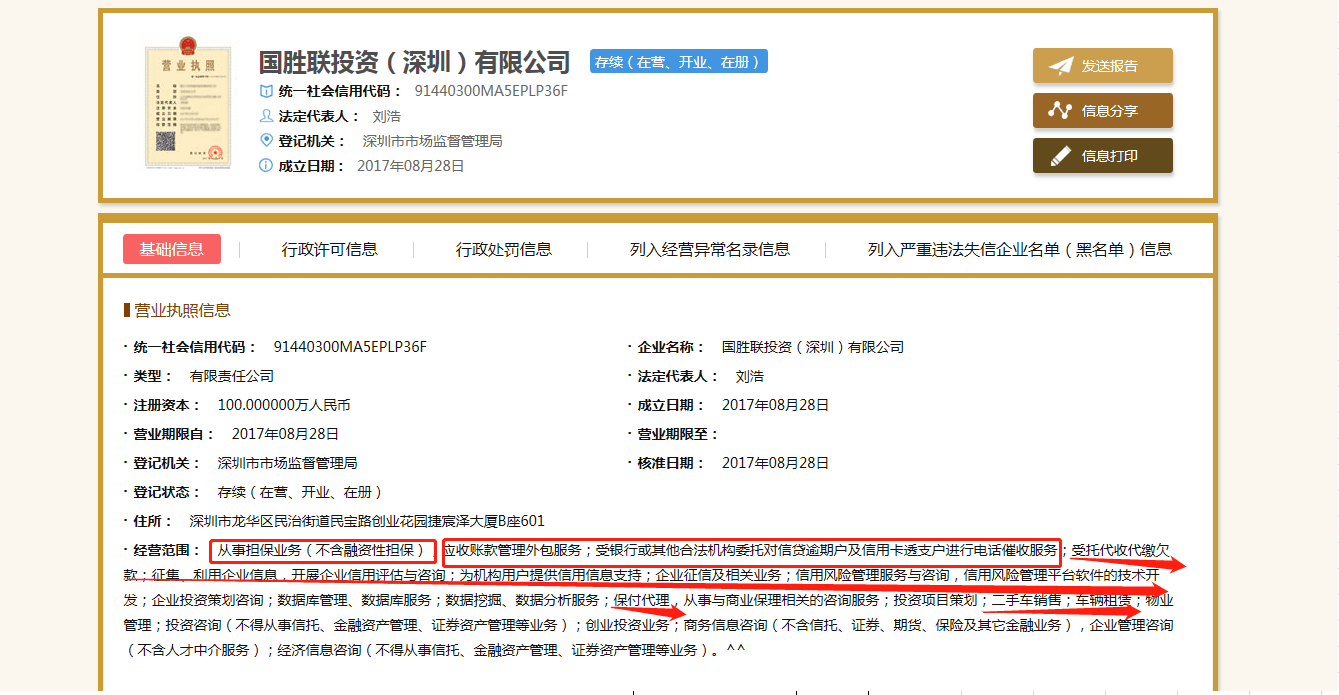The image size is (1339, 695).
Task: Click legal representative name 刘浩 in header
Action: pyautogui.click(x=386, y=116)
